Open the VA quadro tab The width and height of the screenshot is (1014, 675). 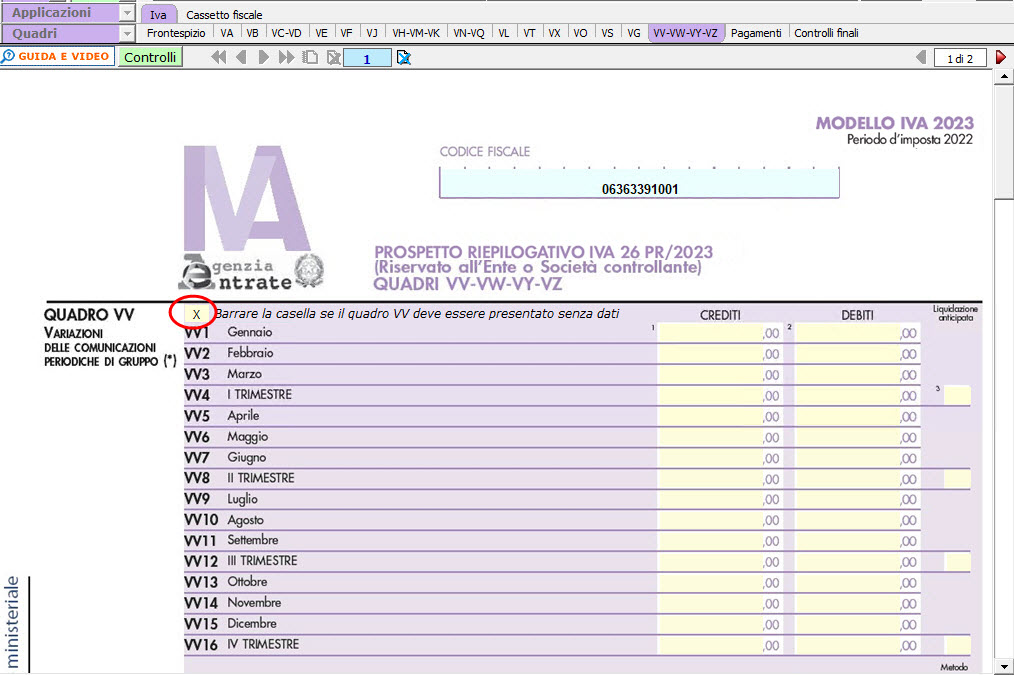click(227, 33)
